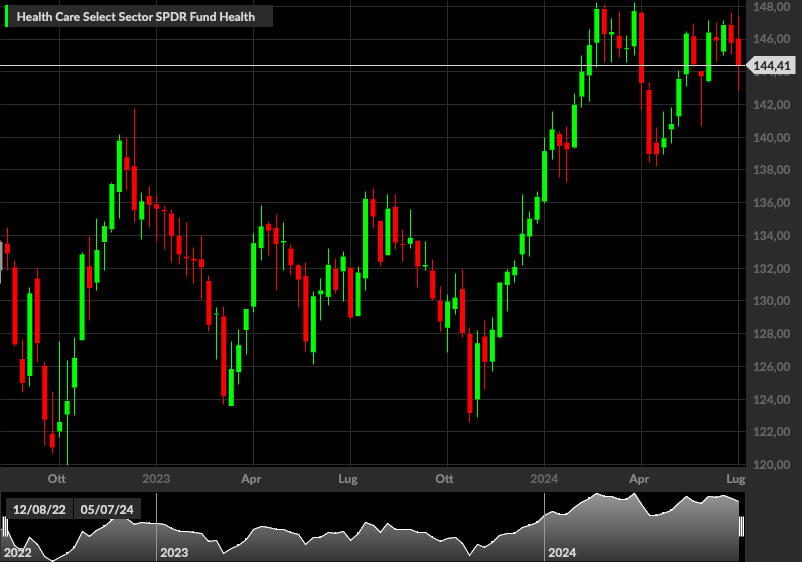Click the end date field 05/07/24
The image size is (802, 562).
[x=107, y=509]
